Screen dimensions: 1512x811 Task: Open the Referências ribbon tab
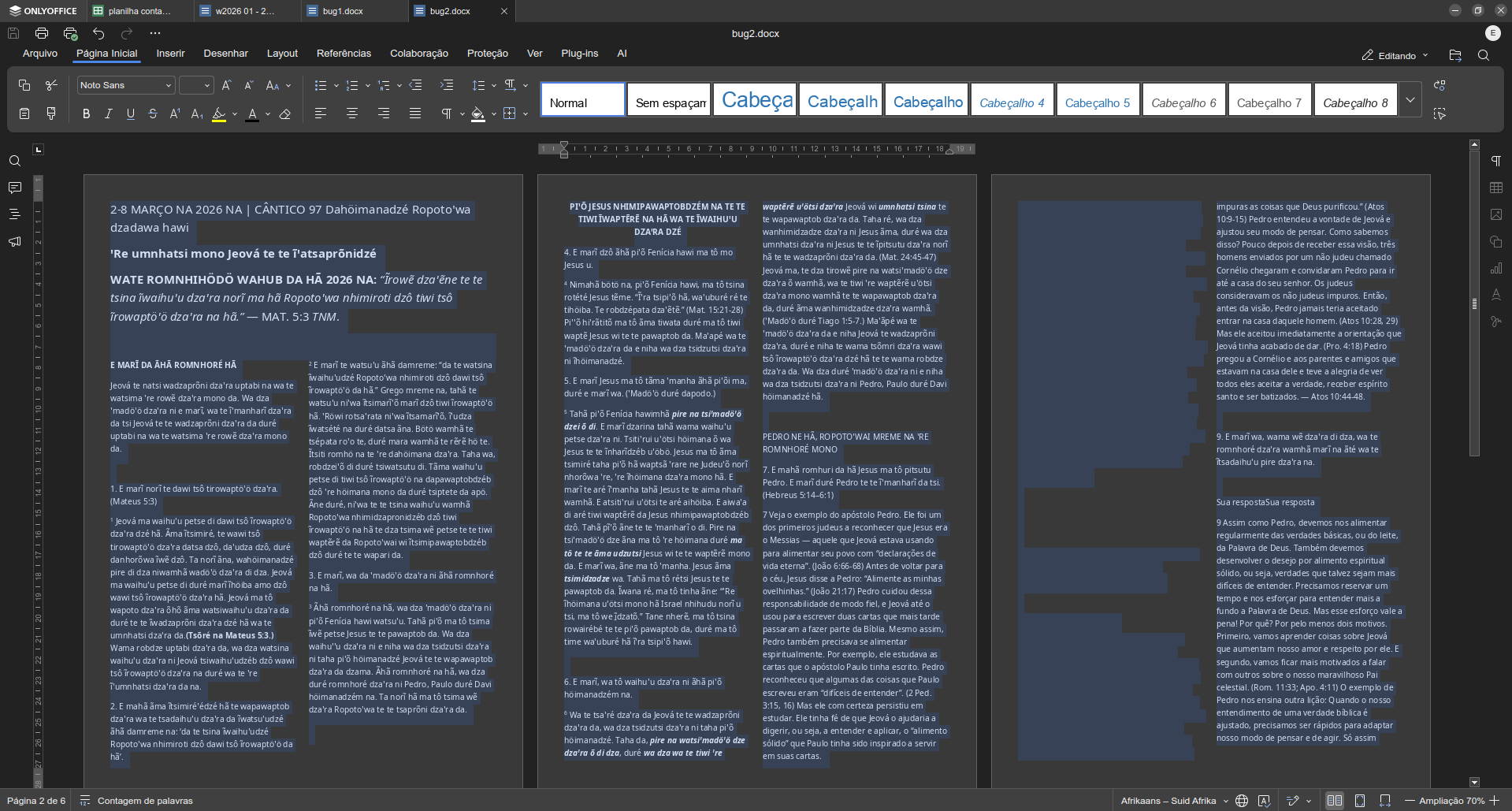click(x=344, y=54)
